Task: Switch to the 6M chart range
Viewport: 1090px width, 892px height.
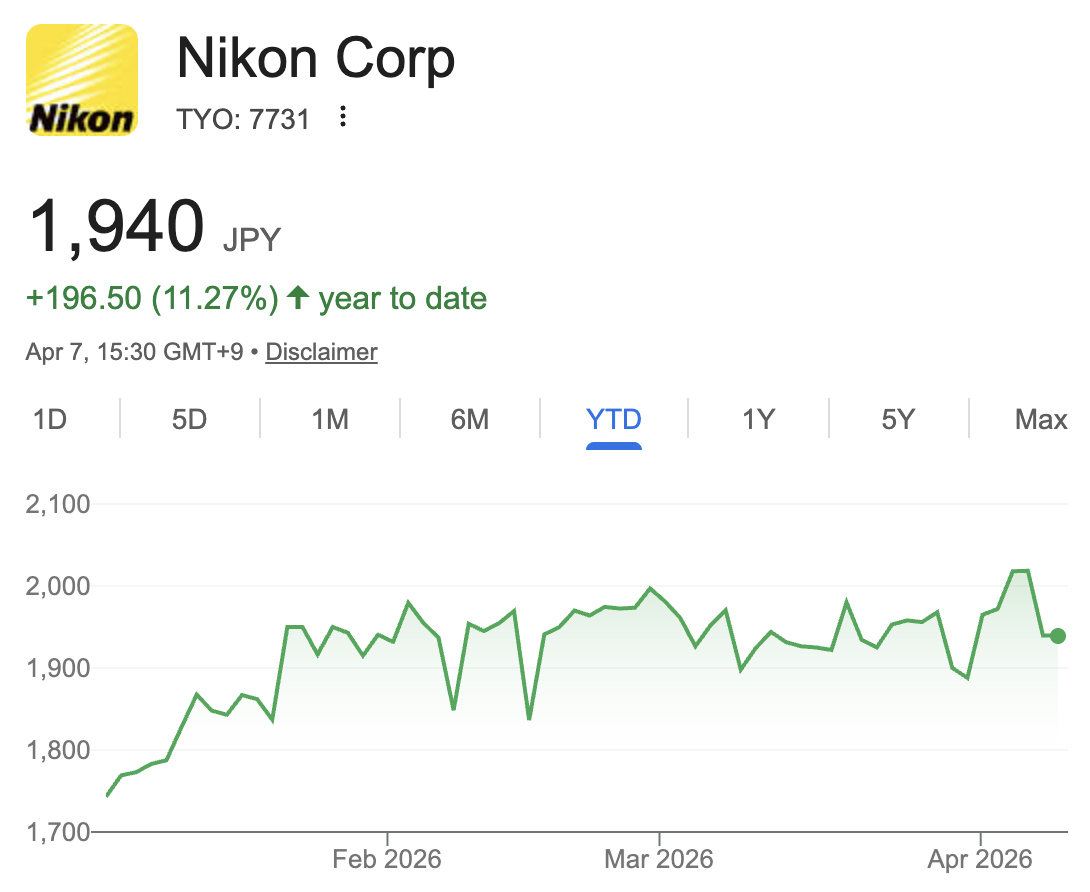Action: pyautogui.click(x=469, y=419)
